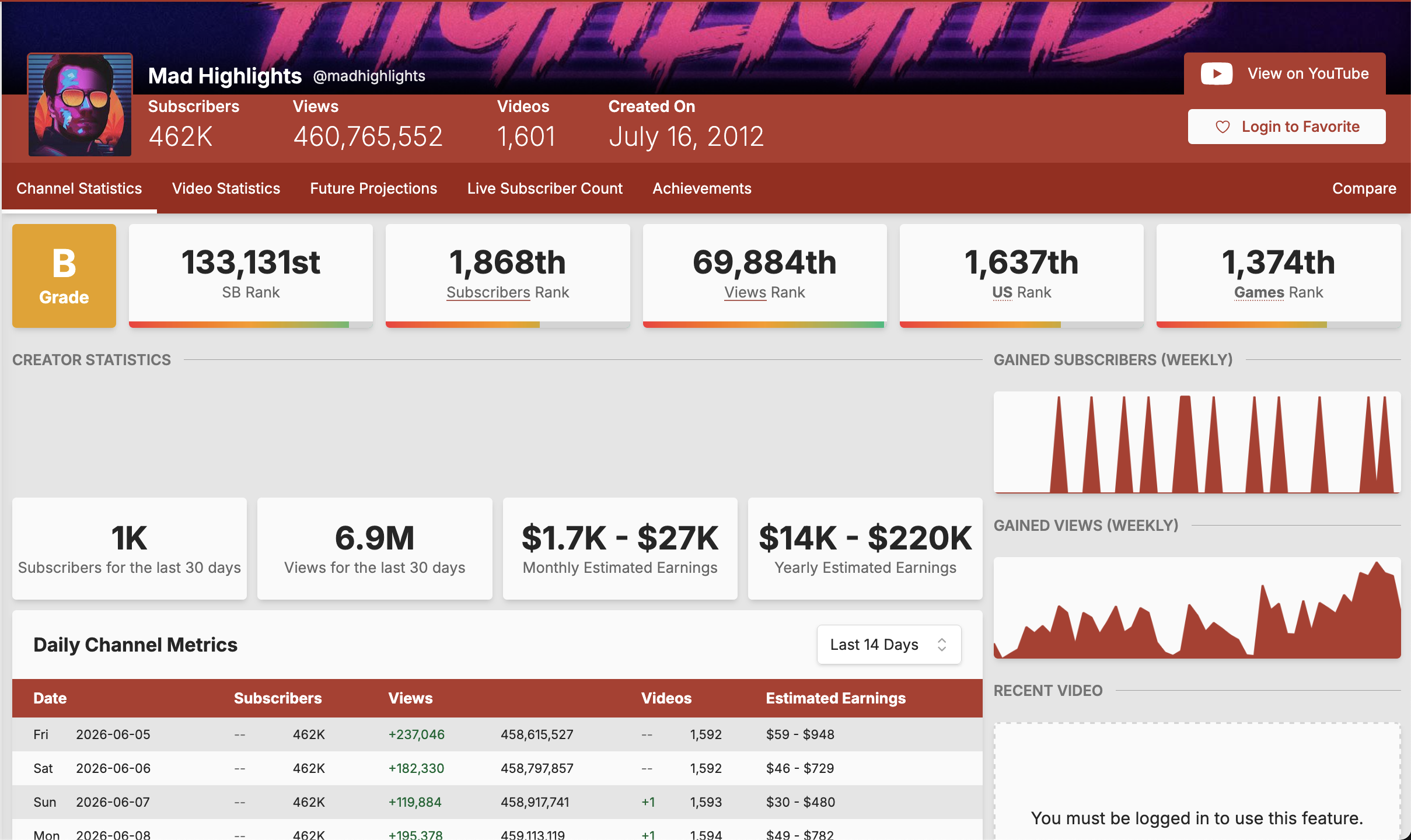Click the Daily Channel Metrics heading

pyautogui.click(x=135, y=645)
